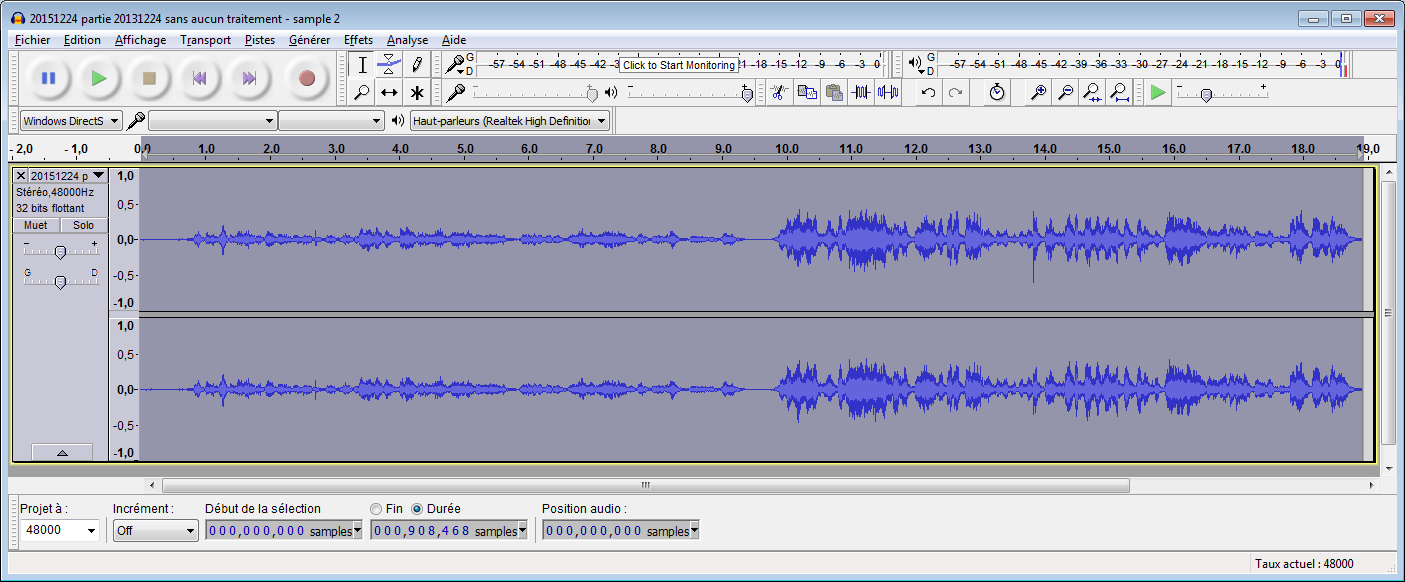Close the track with the X button
The width and height of the screenshot is (1405, 582).
[x=21, y=175]
